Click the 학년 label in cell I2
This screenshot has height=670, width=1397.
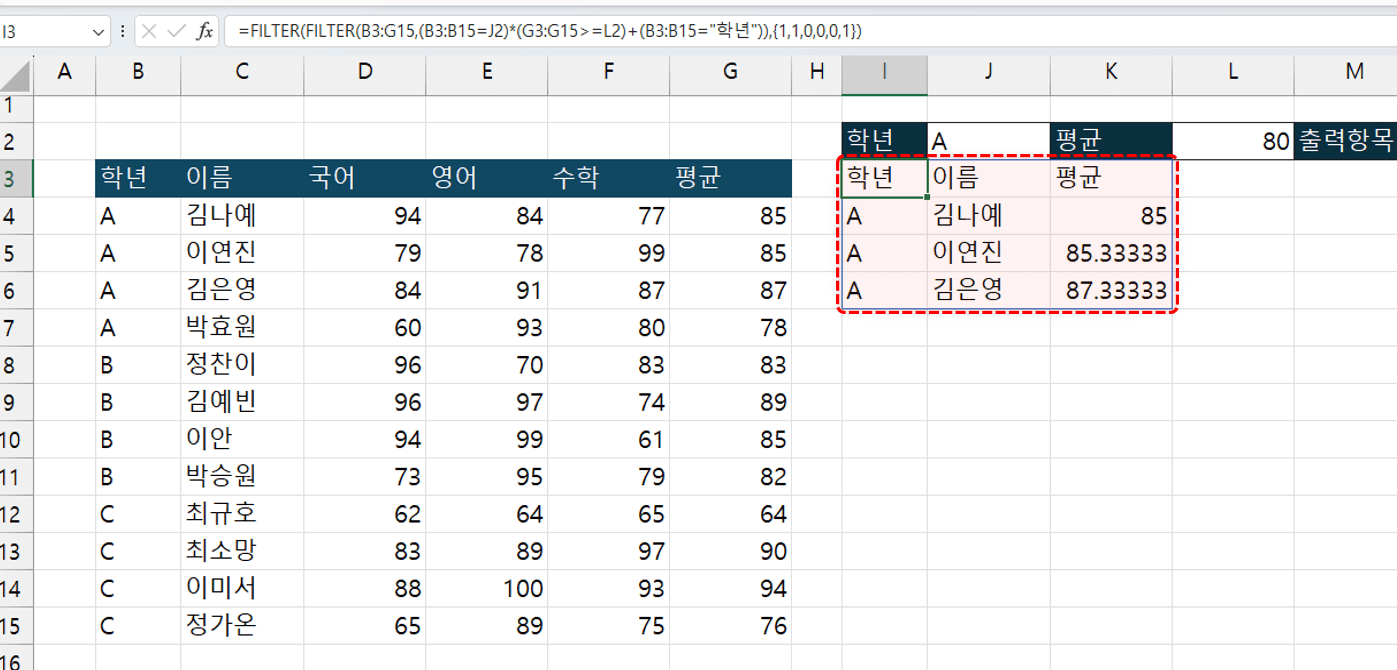[884, 141]
